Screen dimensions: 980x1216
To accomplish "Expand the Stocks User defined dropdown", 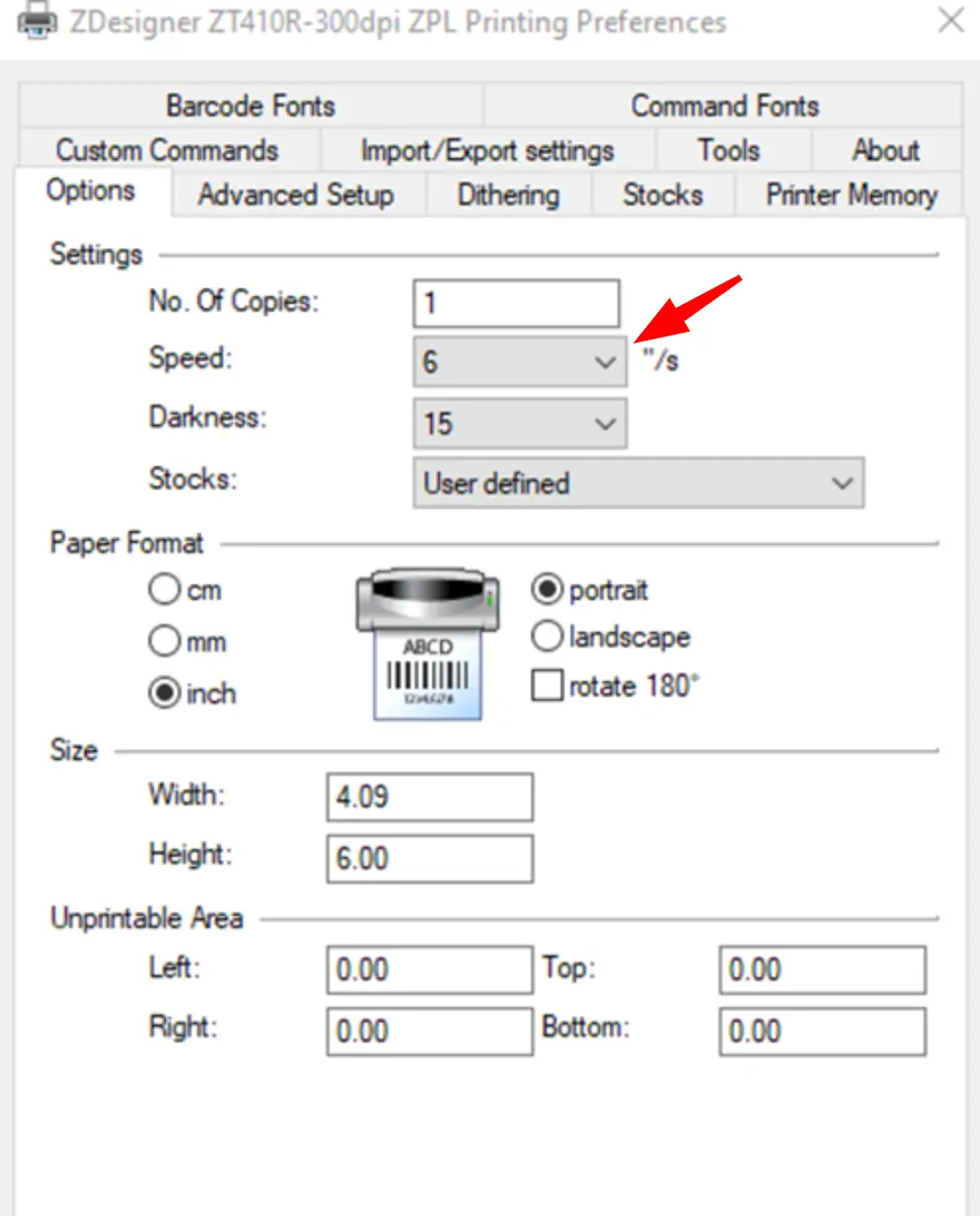I will pos(639,483).
